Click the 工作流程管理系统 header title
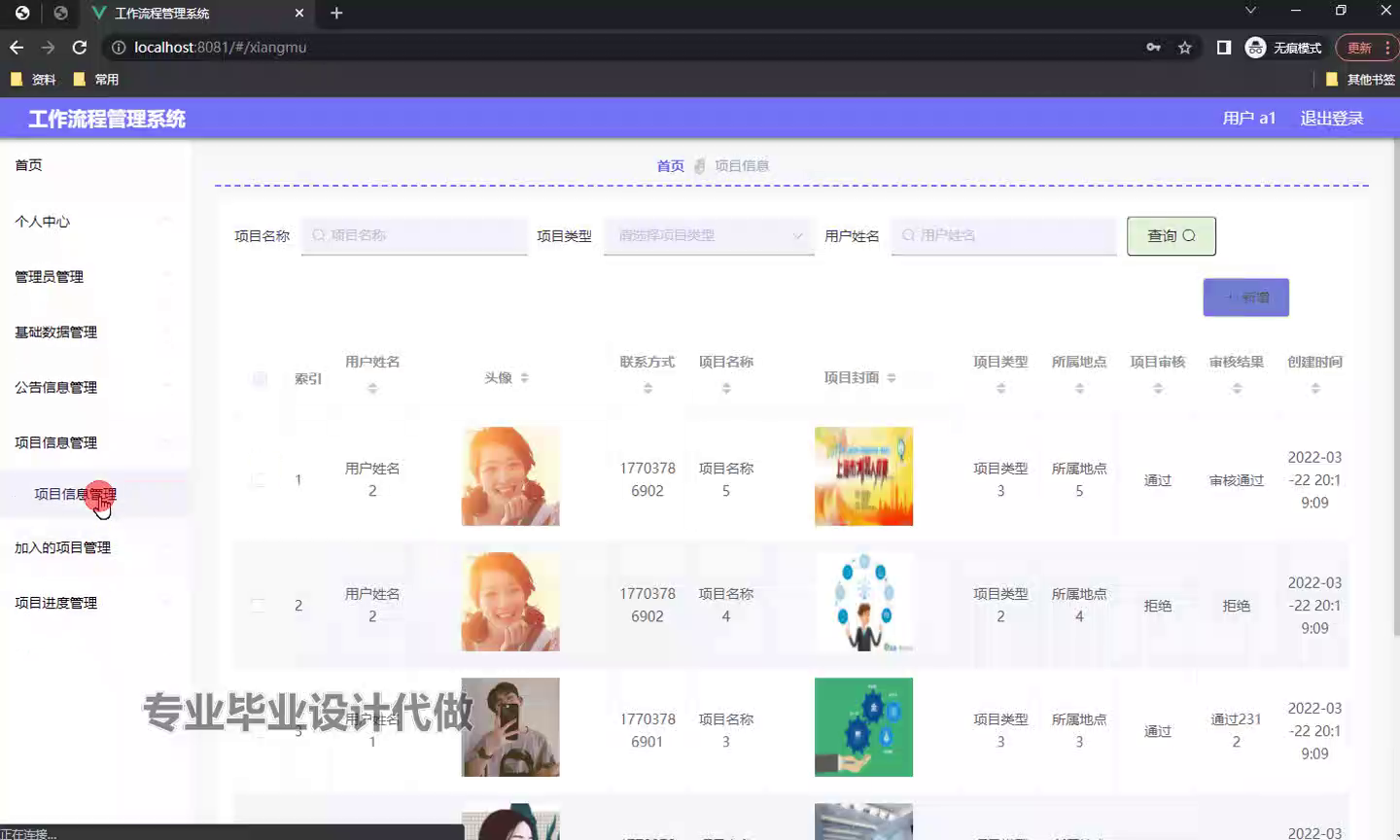The width and height of the screenshot is (1400, 840). click(107, 119)
